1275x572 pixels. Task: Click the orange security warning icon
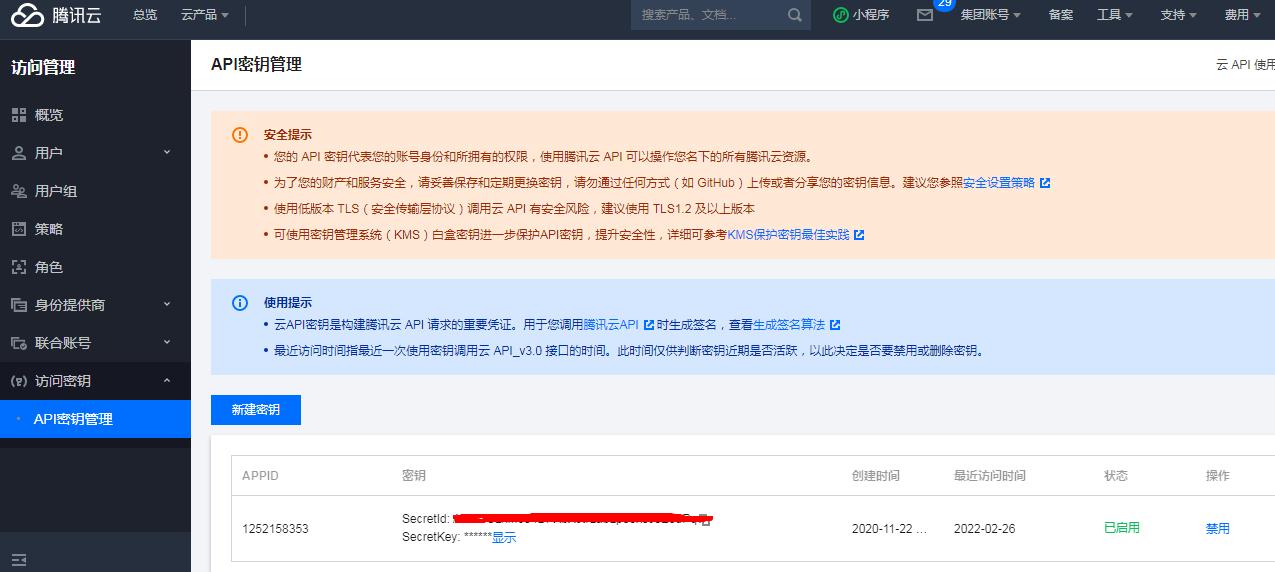[x=240, y=135]
